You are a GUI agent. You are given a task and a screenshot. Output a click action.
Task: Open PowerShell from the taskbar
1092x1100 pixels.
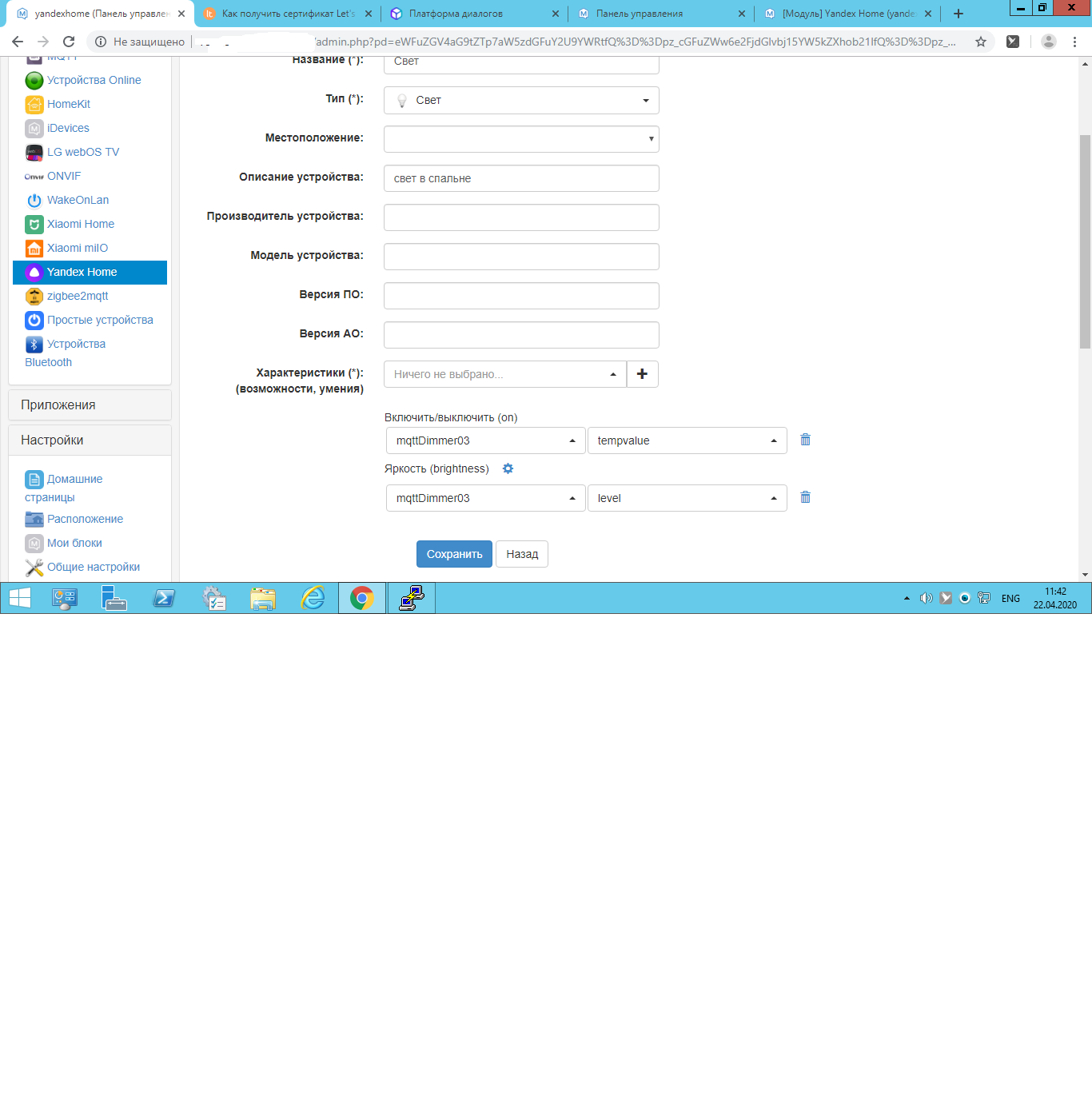164,598
